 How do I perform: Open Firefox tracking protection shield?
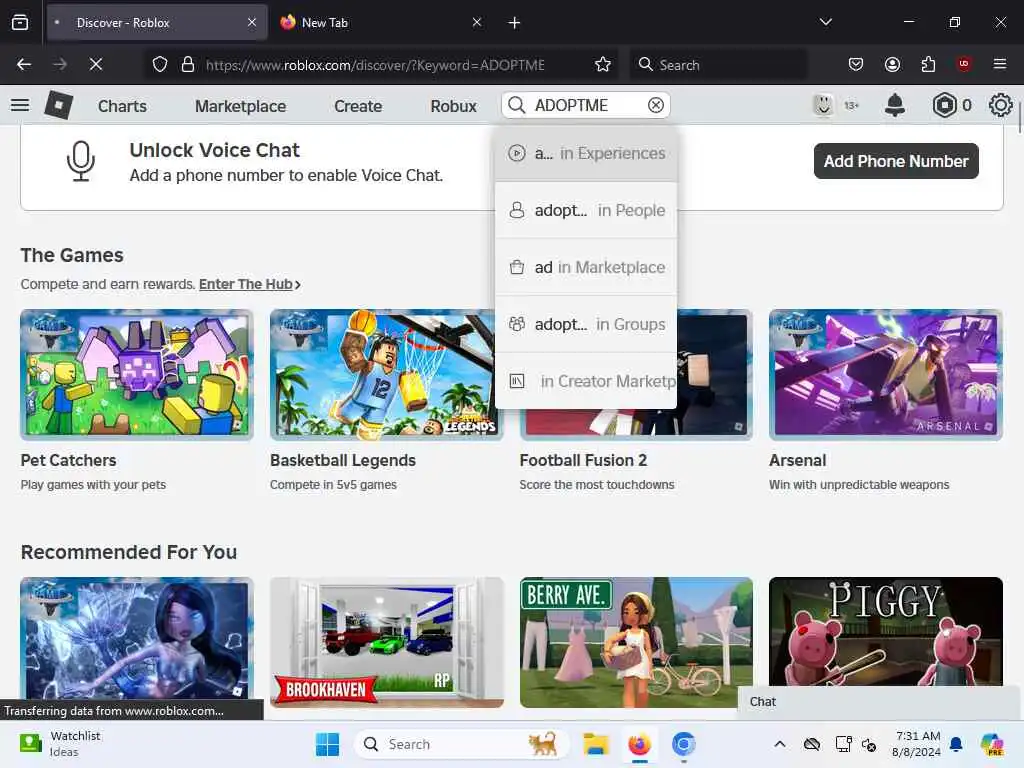tap(160, 64)
